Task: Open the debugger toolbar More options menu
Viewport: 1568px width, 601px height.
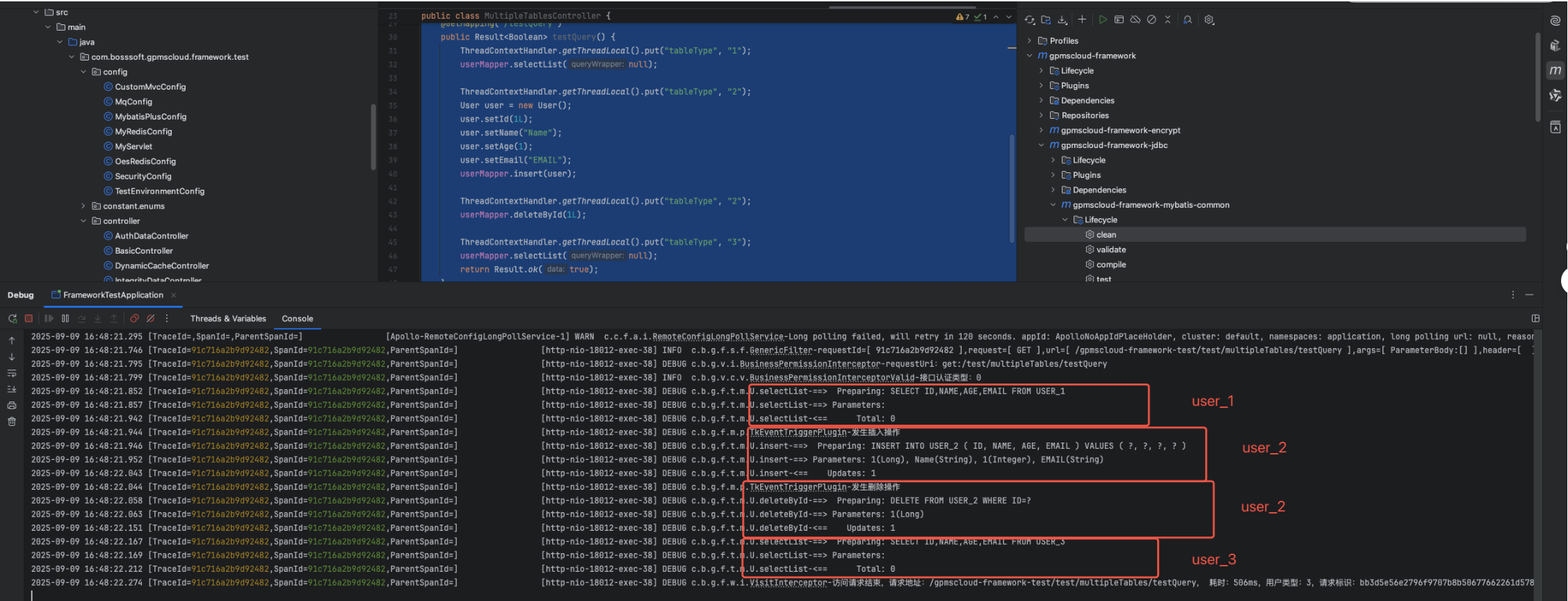Action: coord(167,318)
